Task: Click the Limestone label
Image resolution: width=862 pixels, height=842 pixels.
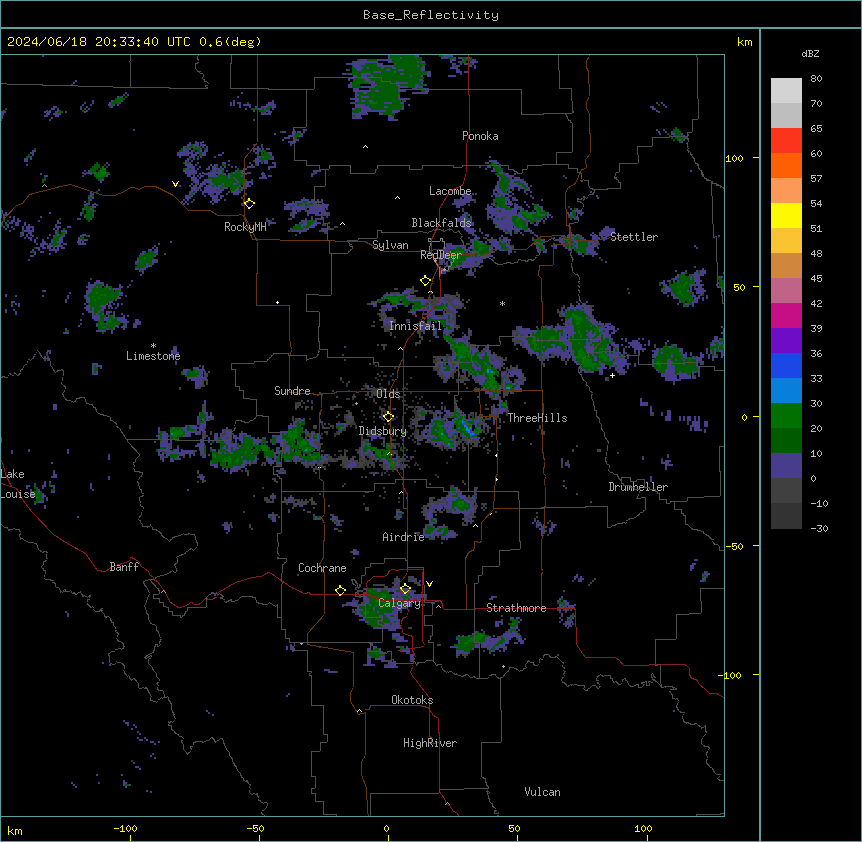Action: (x=153, y=356)
